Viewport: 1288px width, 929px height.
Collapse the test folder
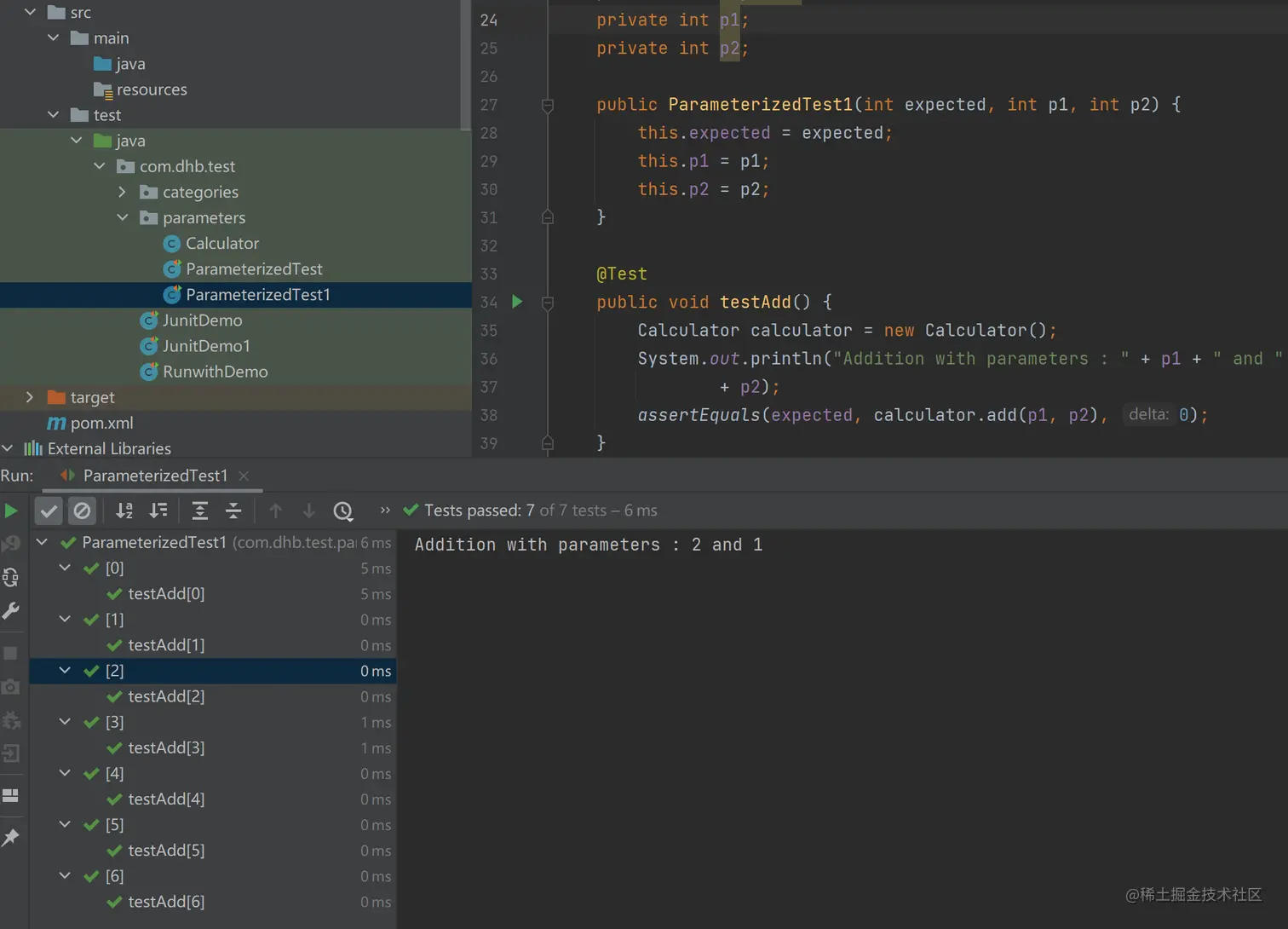pyautogui.click(x=54, y=114)
